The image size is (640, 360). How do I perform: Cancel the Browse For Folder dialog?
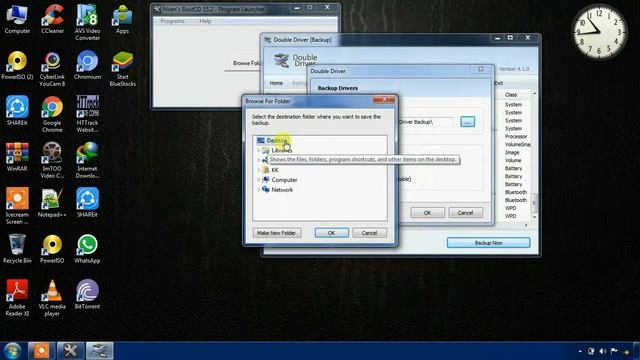click(x=369, y=233)
